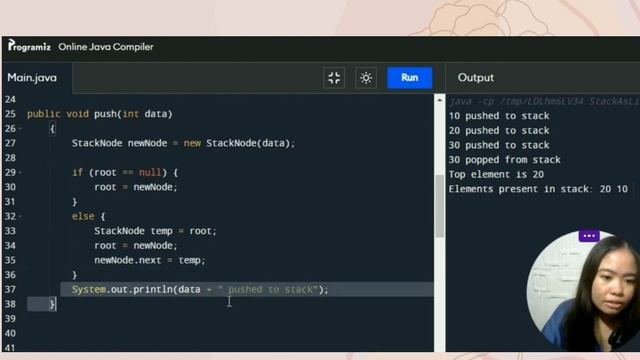Click 'newNode.next = temp;' line
The image size is (640, 360).
[x=150, y=260]
